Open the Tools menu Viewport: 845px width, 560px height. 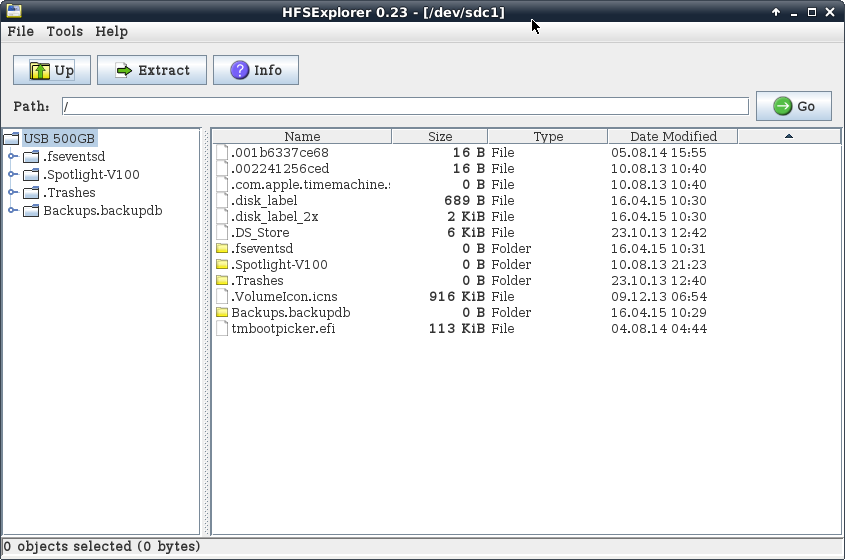[65, 31]
